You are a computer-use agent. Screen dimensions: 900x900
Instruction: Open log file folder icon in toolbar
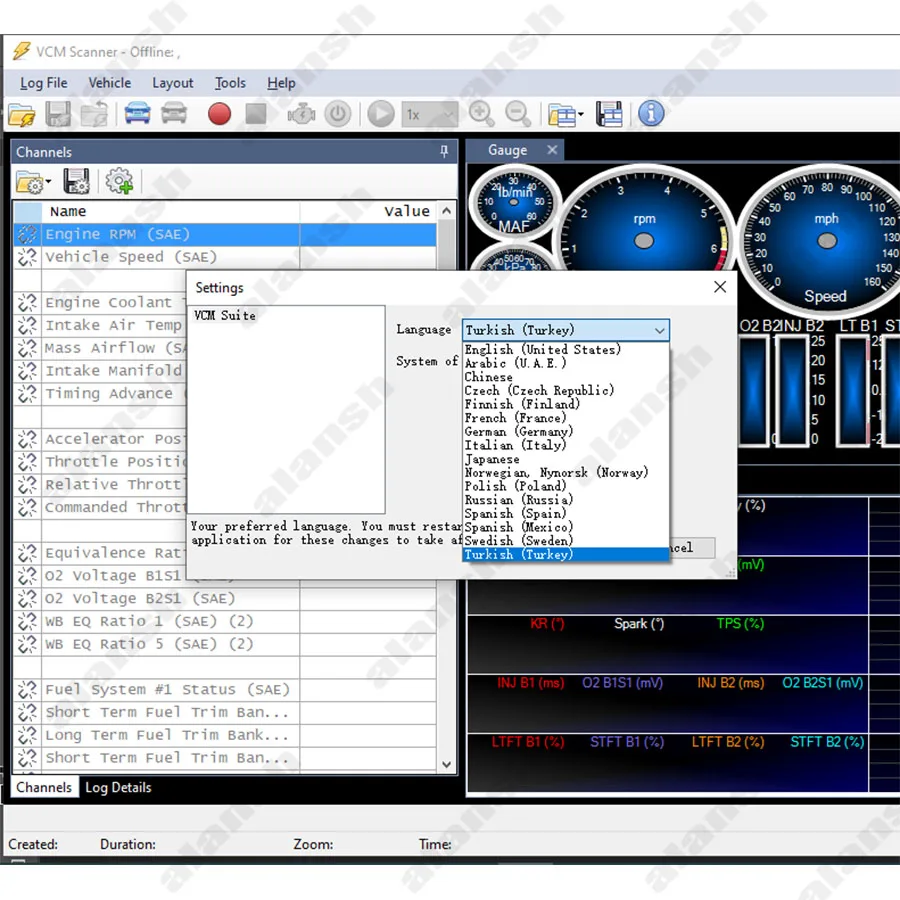[22, 114]
